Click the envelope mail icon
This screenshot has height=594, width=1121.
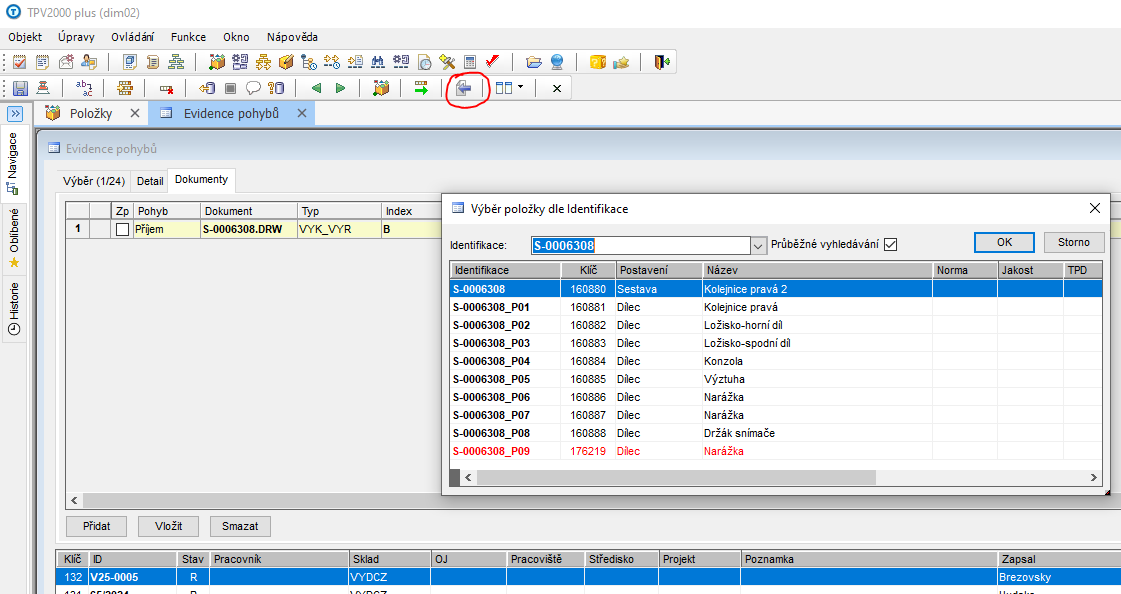[66, 62]
